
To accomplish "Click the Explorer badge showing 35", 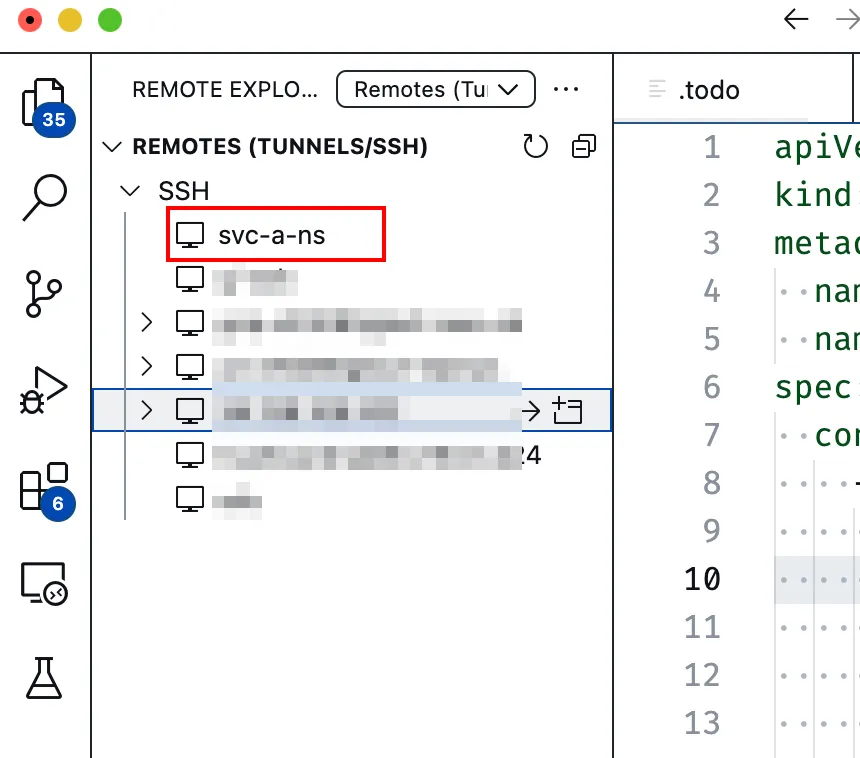I will tap(54, 119).
